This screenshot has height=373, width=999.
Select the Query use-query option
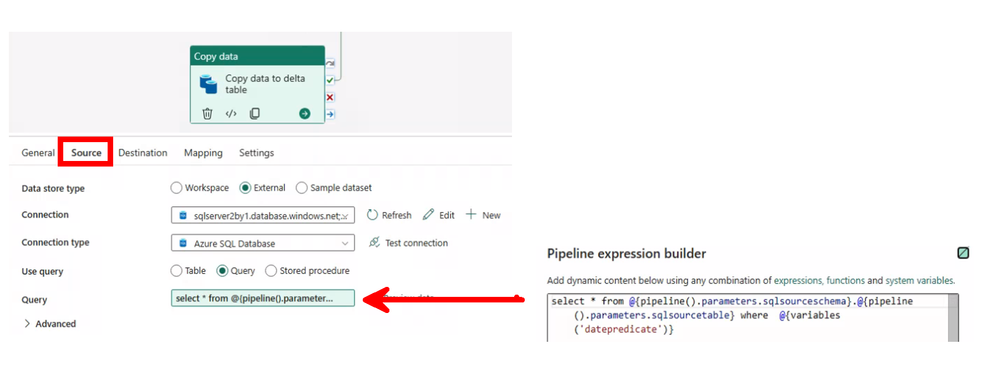222,271
